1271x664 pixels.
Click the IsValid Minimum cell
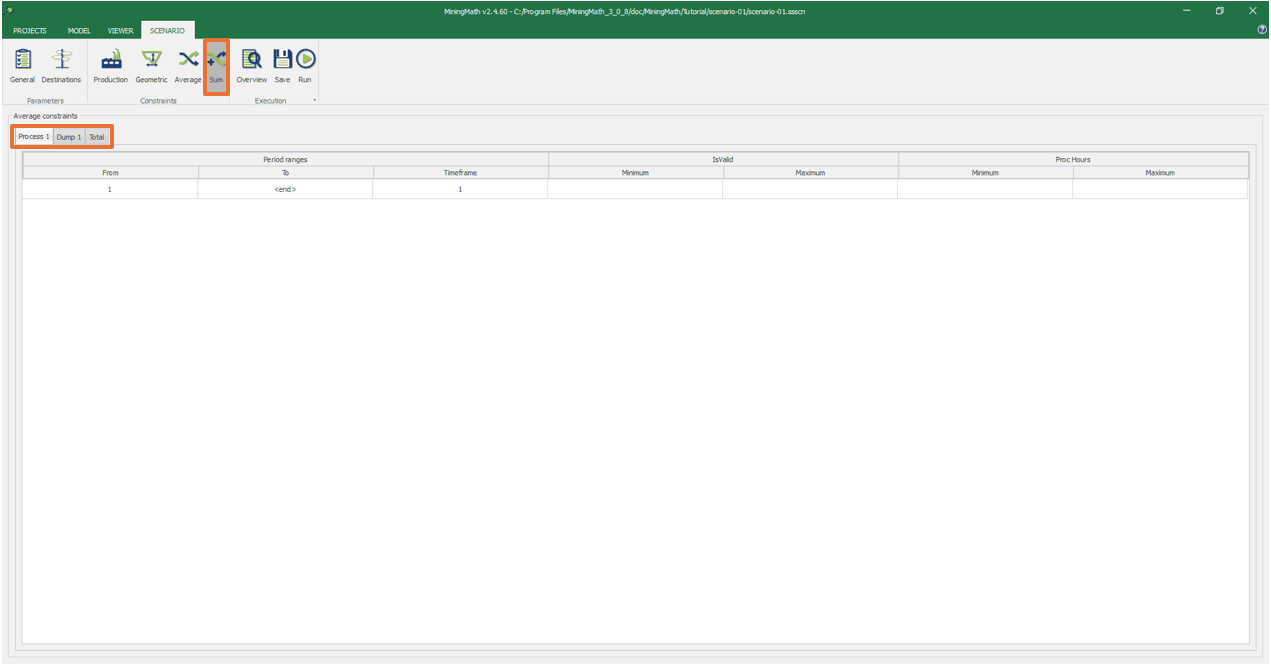pos(635,189)
